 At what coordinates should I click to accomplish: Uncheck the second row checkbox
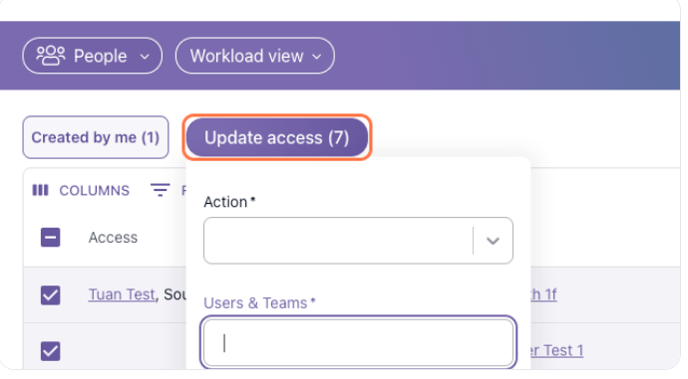tap(50, 351)
